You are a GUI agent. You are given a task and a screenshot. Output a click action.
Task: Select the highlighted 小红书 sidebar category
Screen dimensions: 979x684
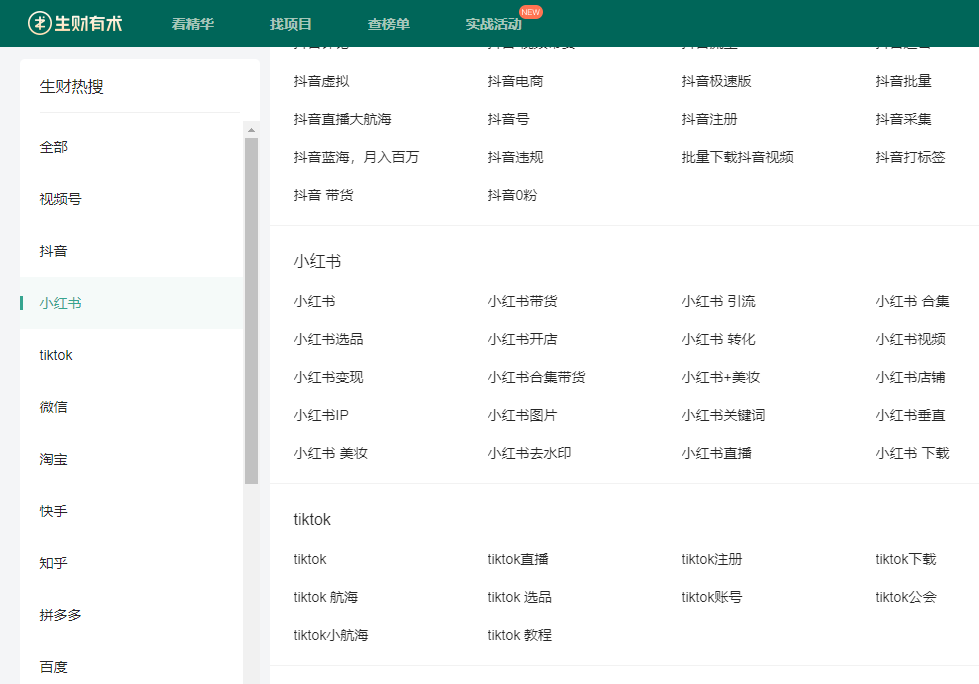point(61,303)
